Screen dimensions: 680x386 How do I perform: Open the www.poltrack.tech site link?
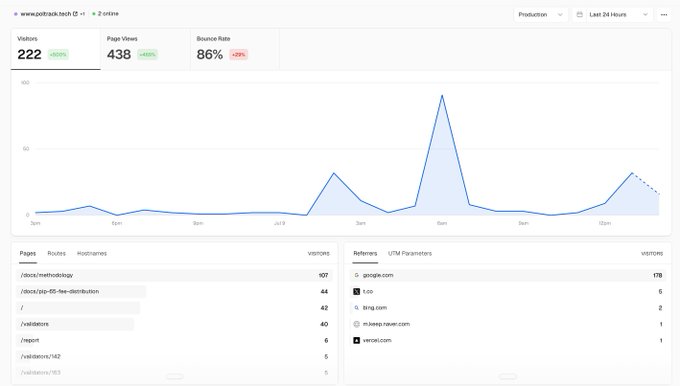pyautogui.click(x=46, y=14)
